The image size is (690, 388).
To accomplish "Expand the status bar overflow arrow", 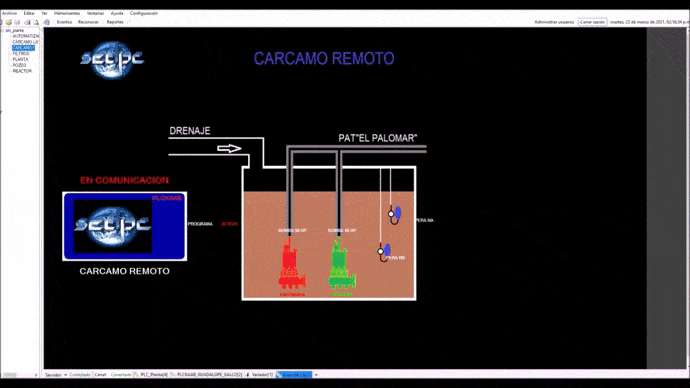I will tap(316, 375).
